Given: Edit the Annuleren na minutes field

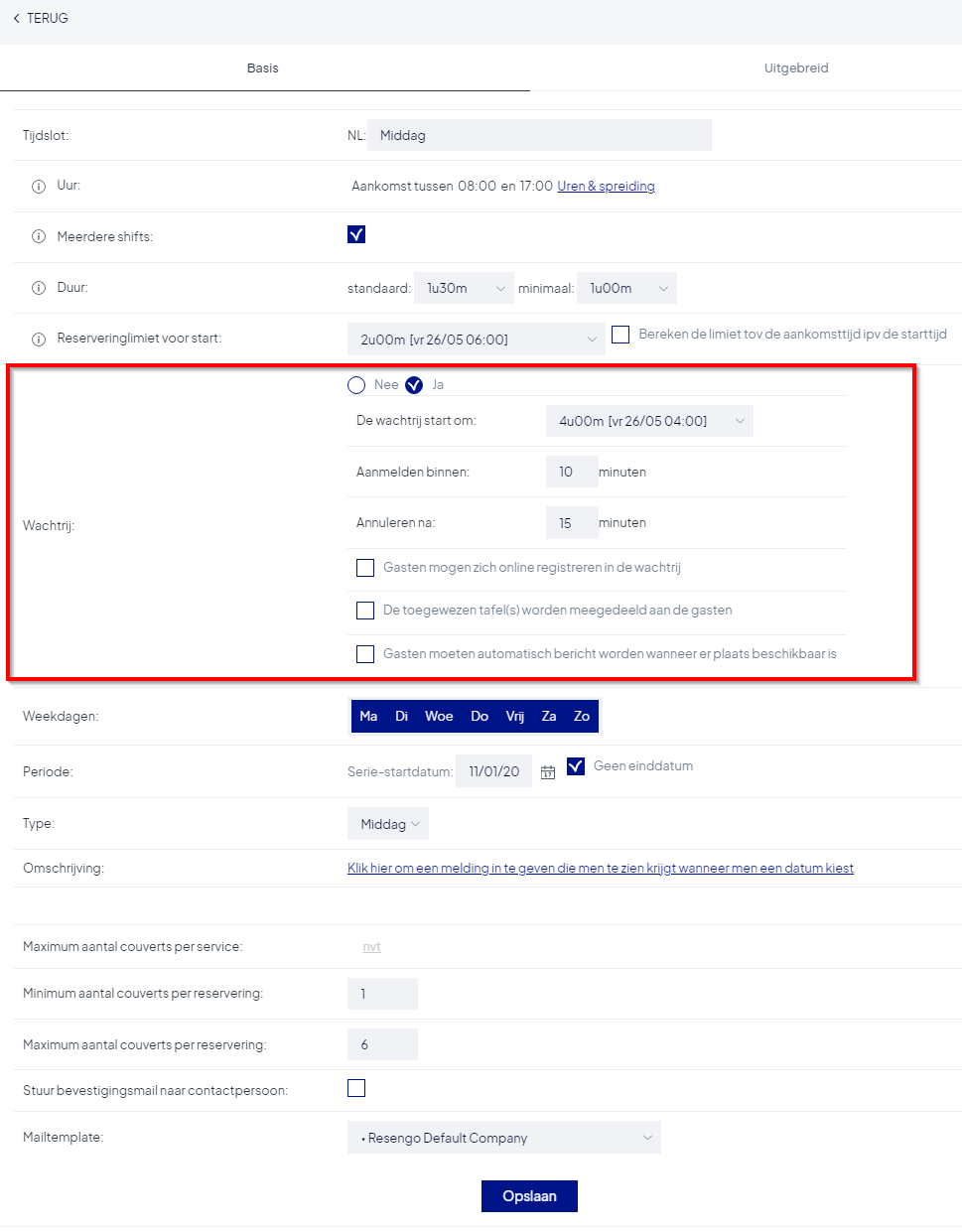Looking at the screenshot, I should [x=572, y=523].
